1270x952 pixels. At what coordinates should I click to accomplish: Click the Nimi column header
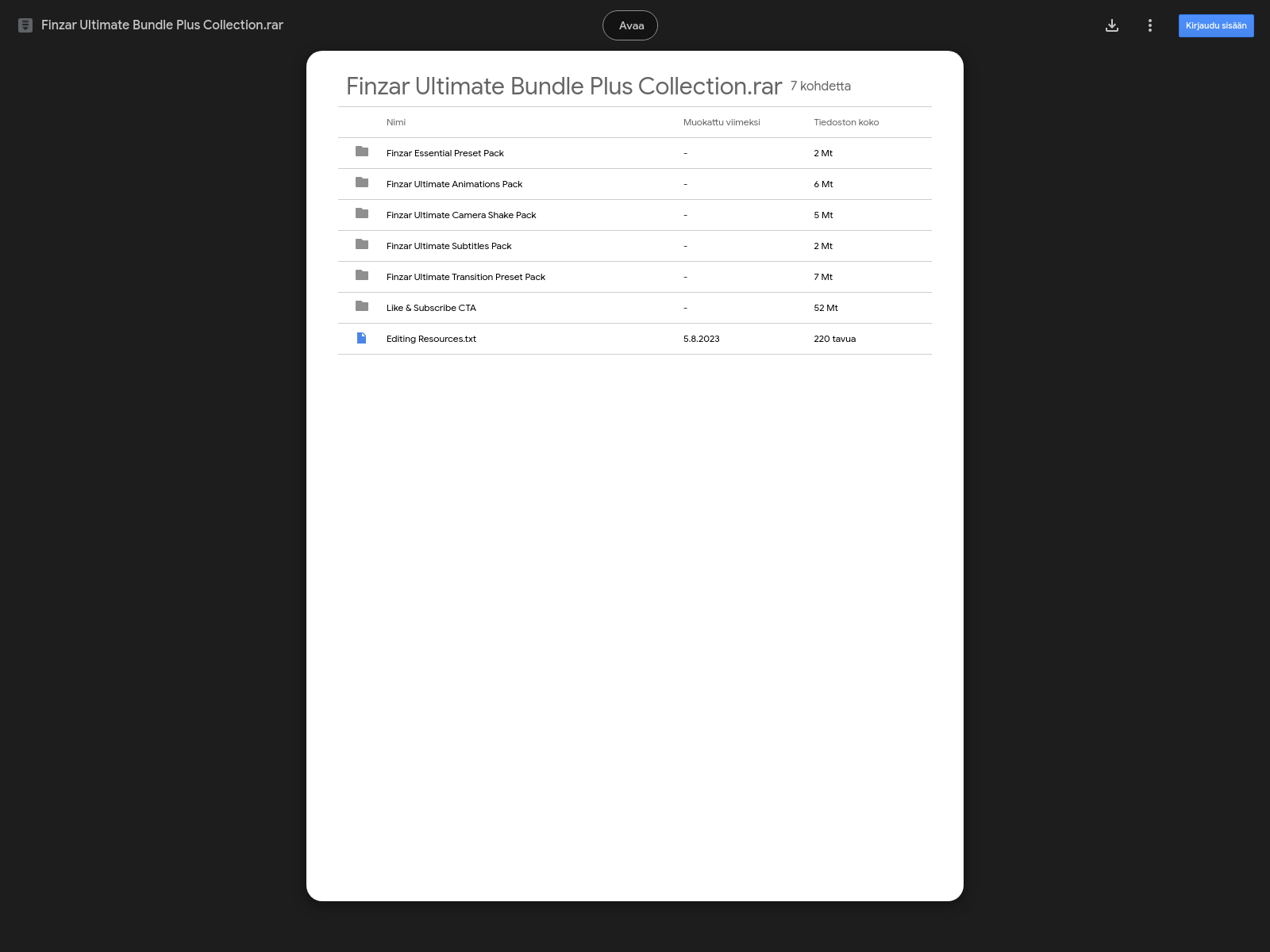(x=396, y=122)
